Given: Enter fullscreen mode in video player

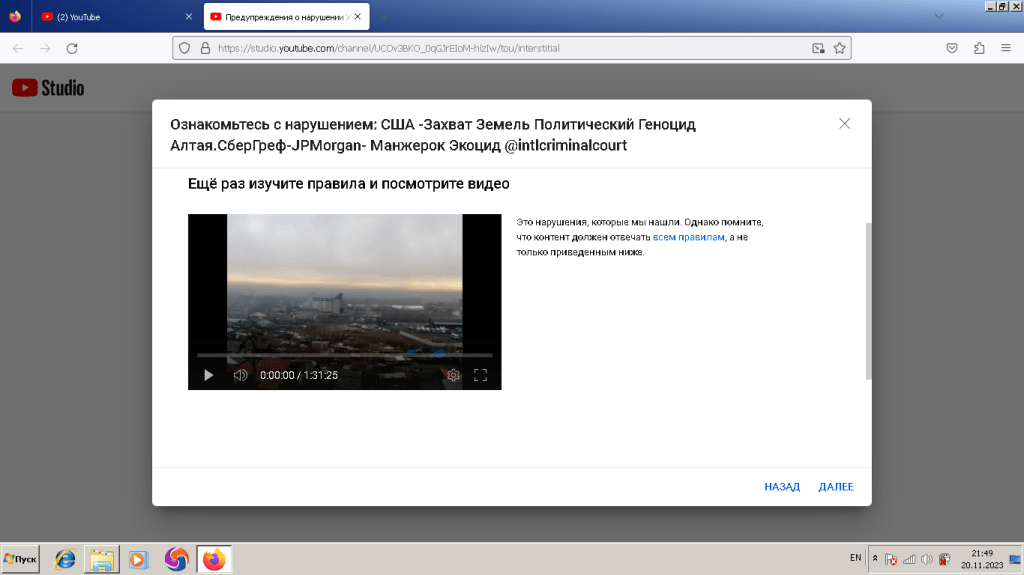Looking at the screenshot, I should pyautogui.click(x=480, y=375).
